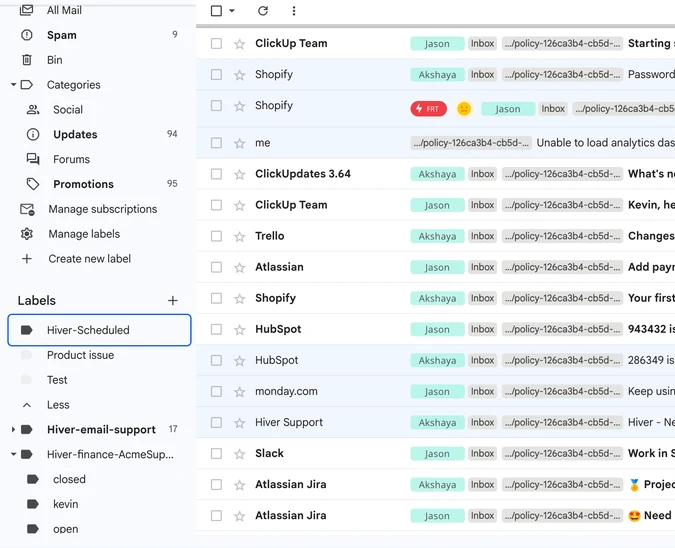
Task: Click the Hiver-email-support count 17
Action: [173, 429]
